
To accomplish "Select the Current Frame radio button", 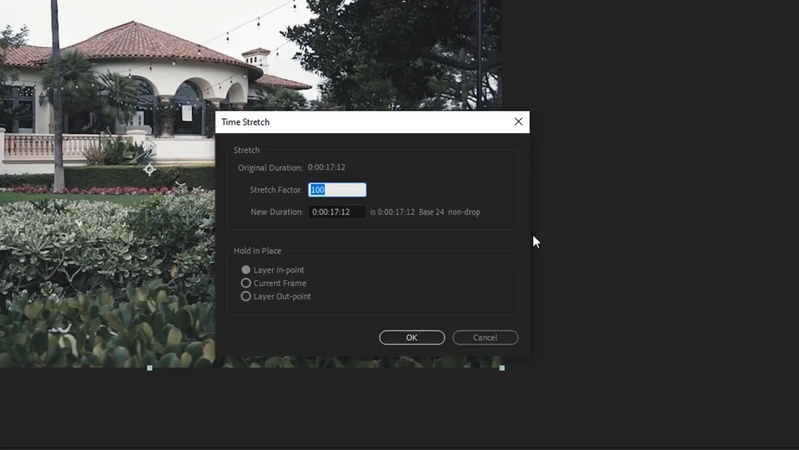I will [x=246, y=283].
